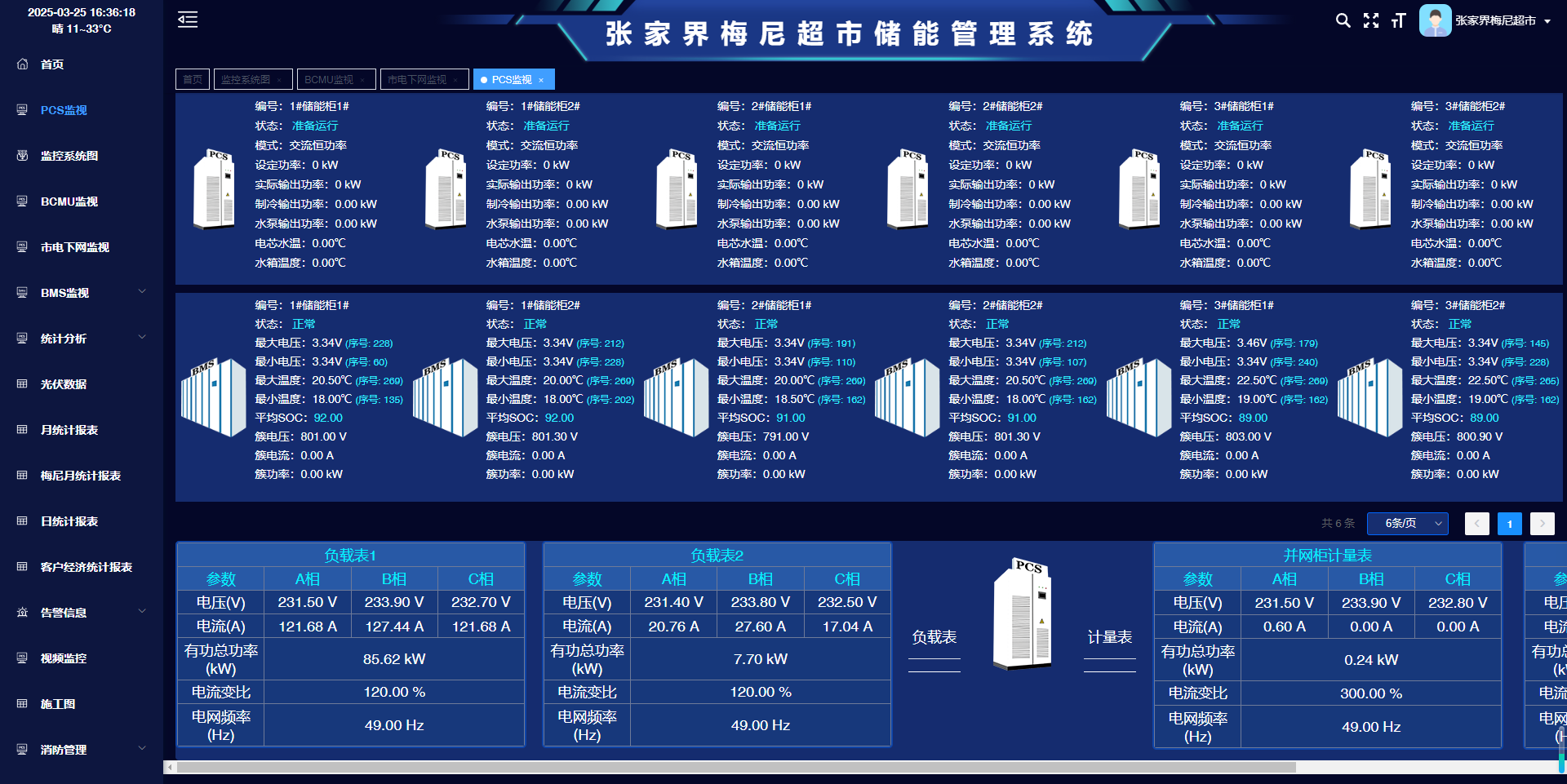Click the BMS battery image of 2#储能柜1#
This screenshot has width=1567, height=784.
point(676,397)
